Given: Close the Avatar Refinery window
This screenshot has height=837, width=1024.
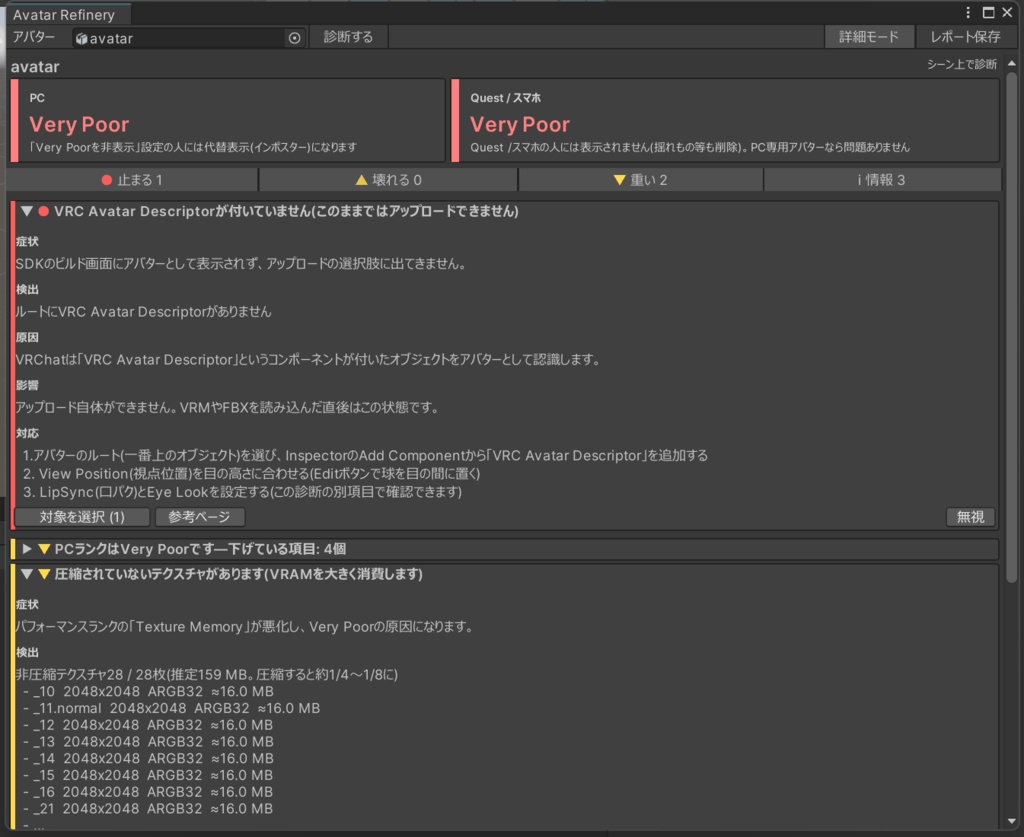Looking at the screenshot, I should (x=1007, y=12).
